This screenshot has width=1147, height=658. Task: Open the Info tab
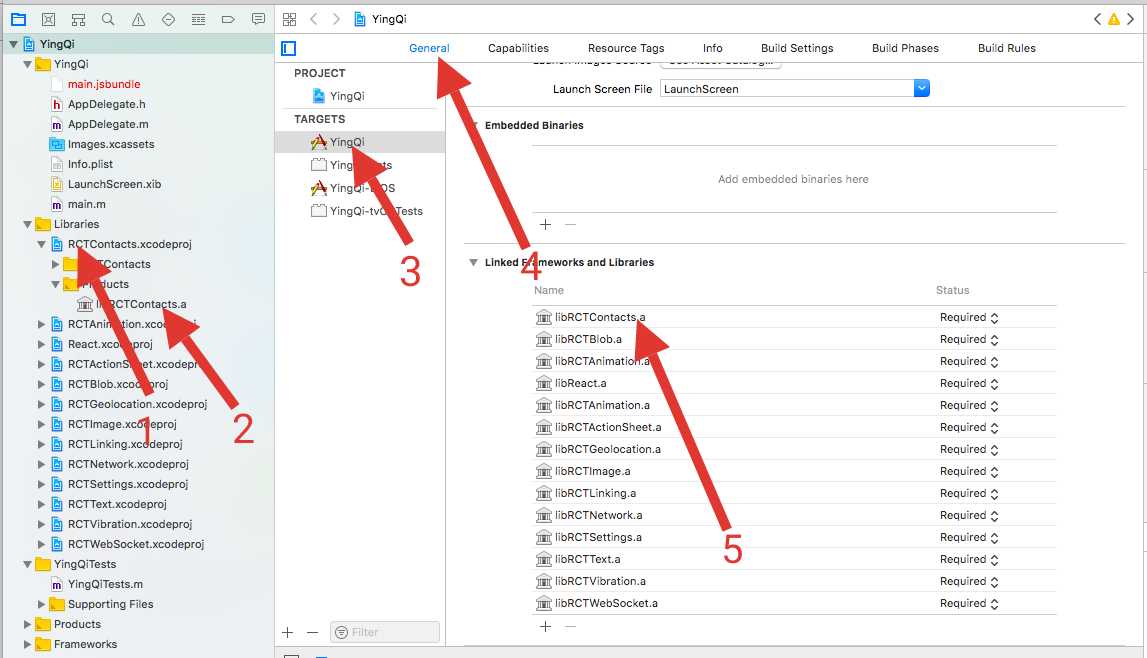pyautogui.click(x=712, y=48)
